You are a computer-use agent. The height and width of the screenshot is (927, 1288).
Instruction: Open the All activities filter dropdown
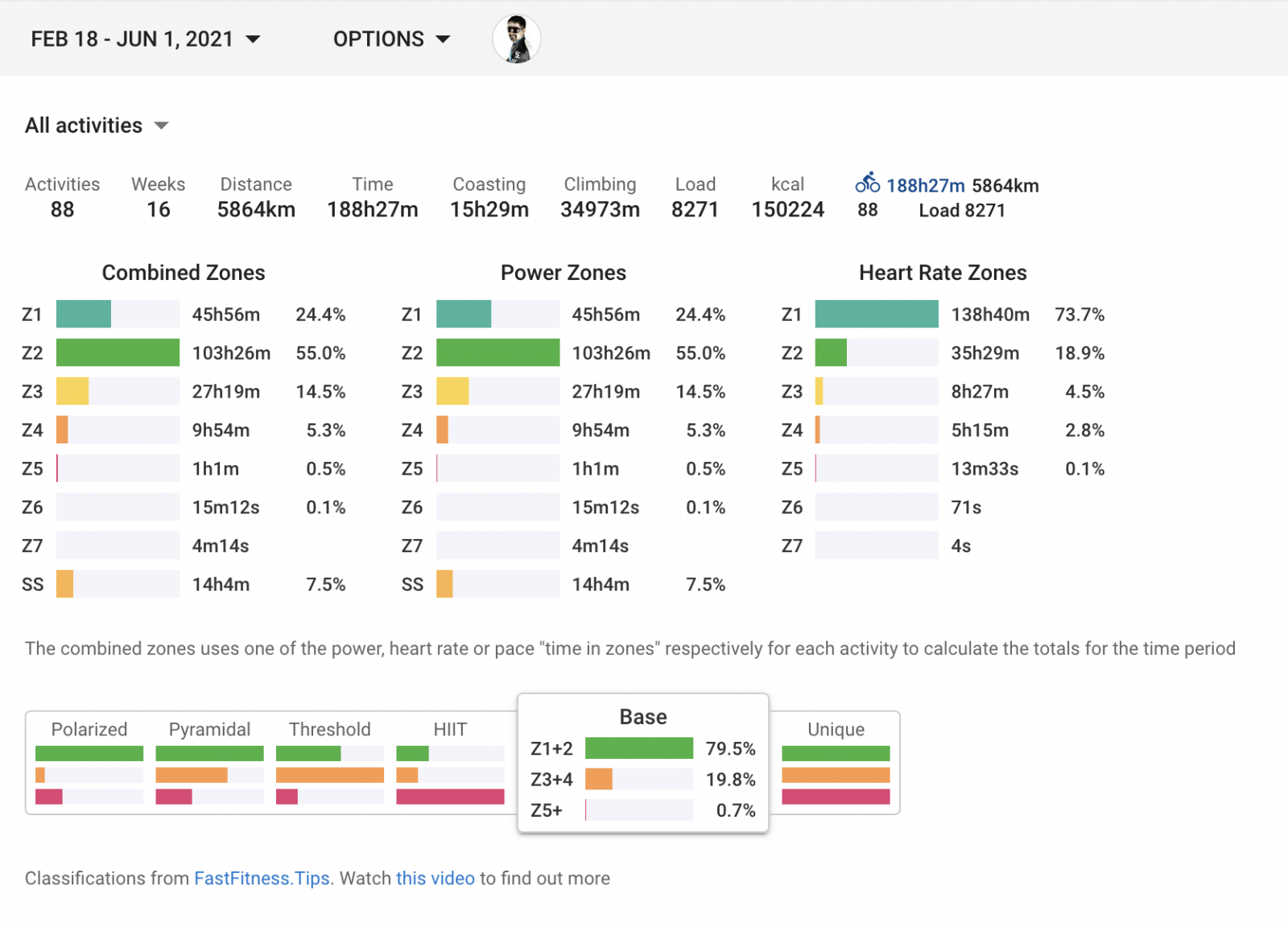pyautogui.click(x=97, y=126)
